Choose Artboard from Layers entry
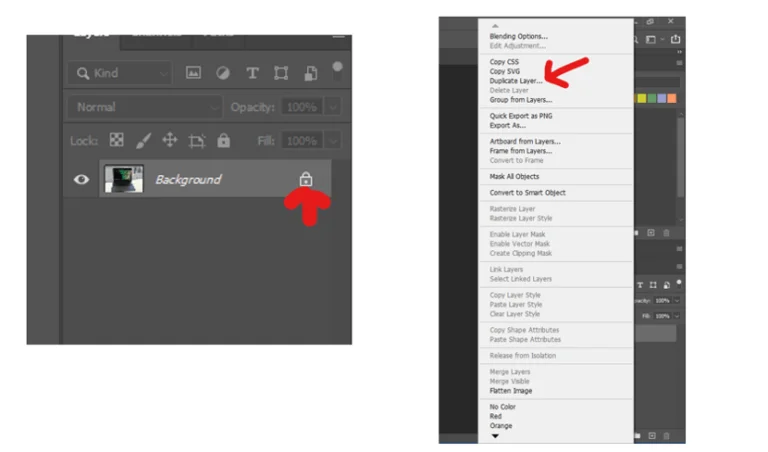This screenshot has width=768, height=452. (x=525, y=142)
